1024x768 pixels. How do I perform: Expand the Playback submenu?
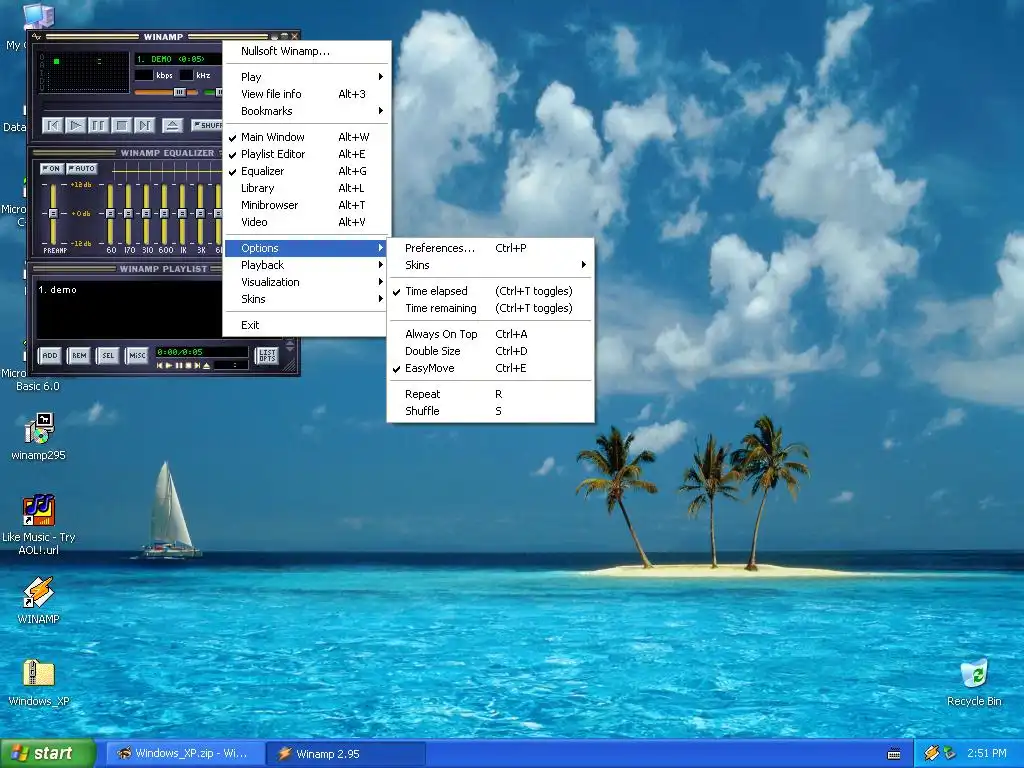306,265
